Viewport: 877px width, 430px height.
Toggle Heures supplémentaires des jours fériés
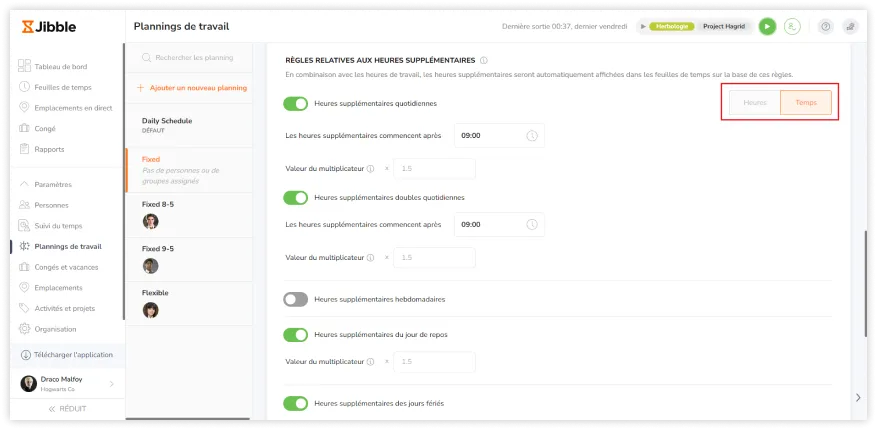(x=296, y=403)
